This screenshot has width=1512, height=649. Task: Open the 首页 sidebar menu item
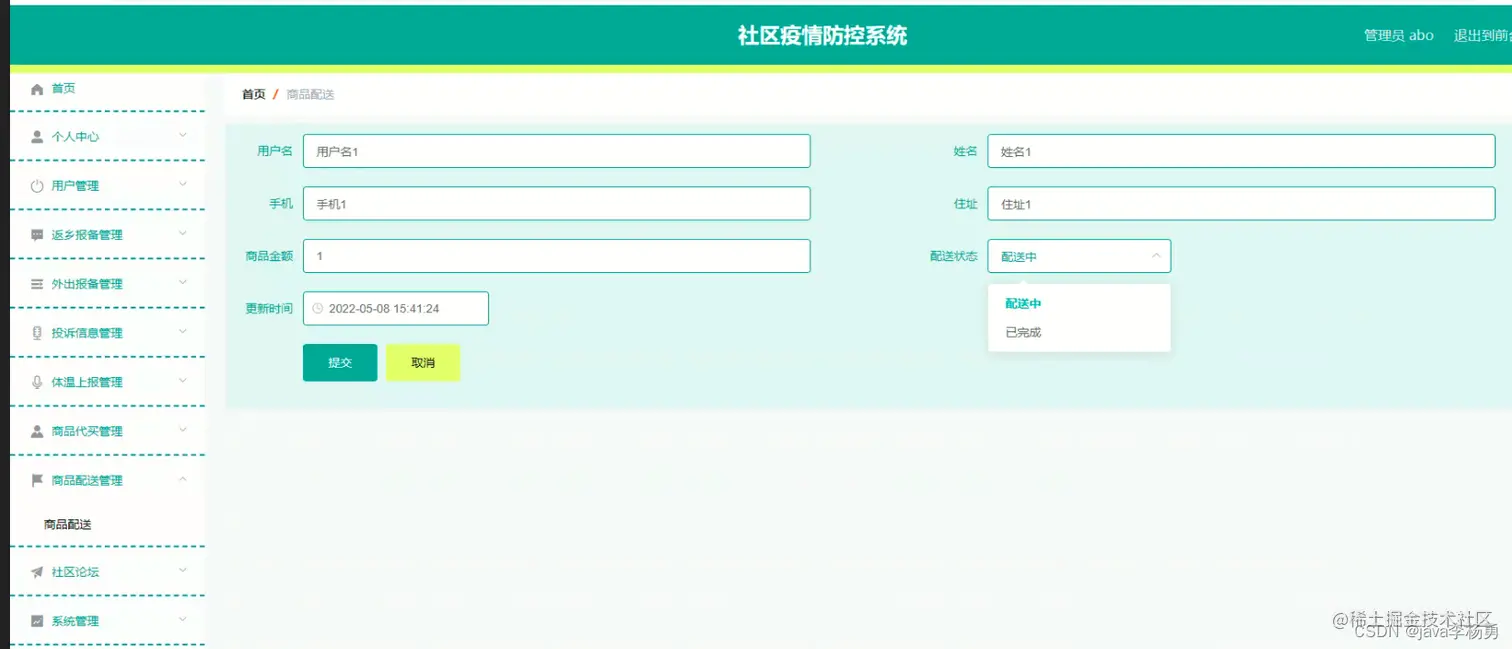pyautogui.click(x=107, y=89)
